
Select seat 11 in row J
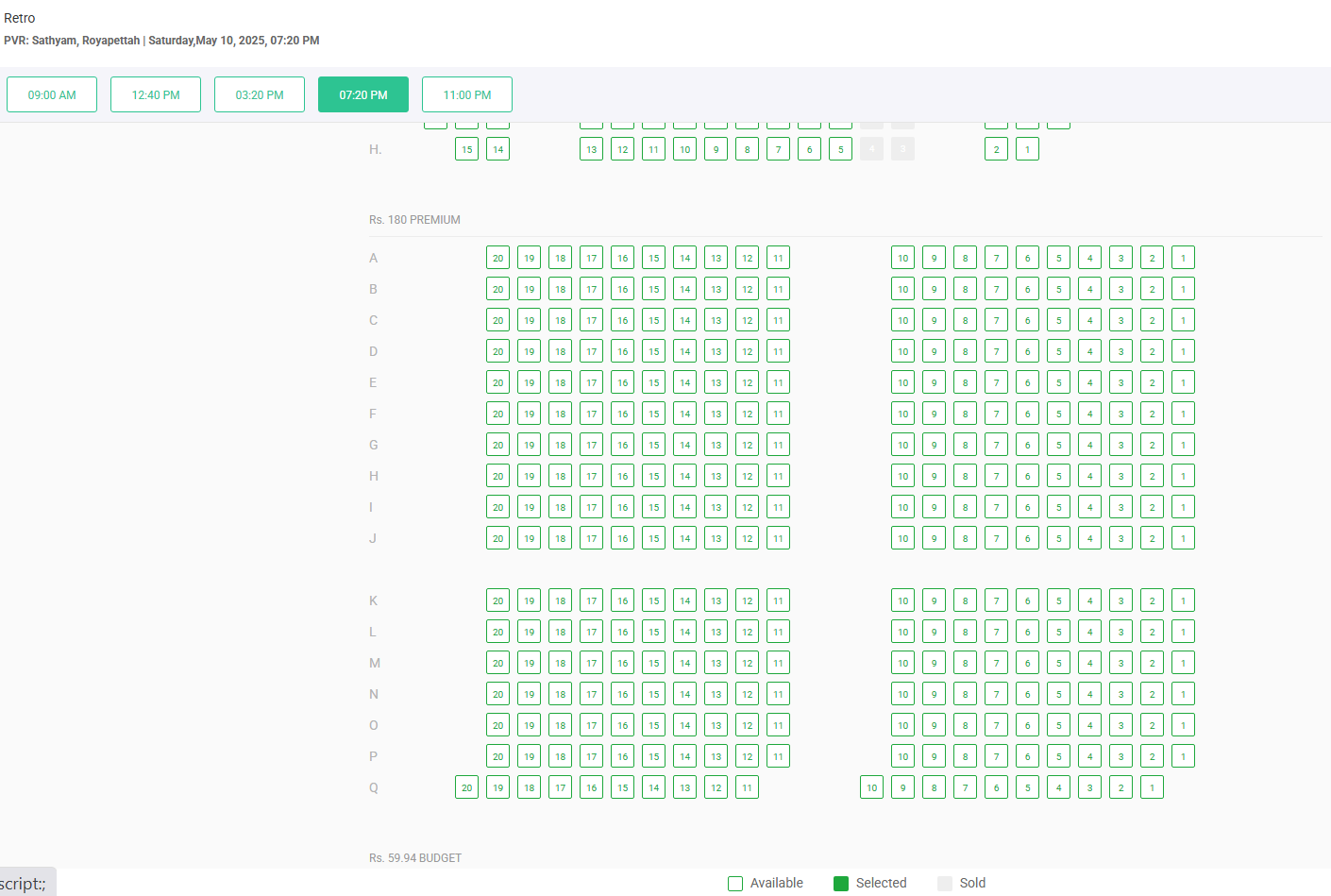pos(778,538)
